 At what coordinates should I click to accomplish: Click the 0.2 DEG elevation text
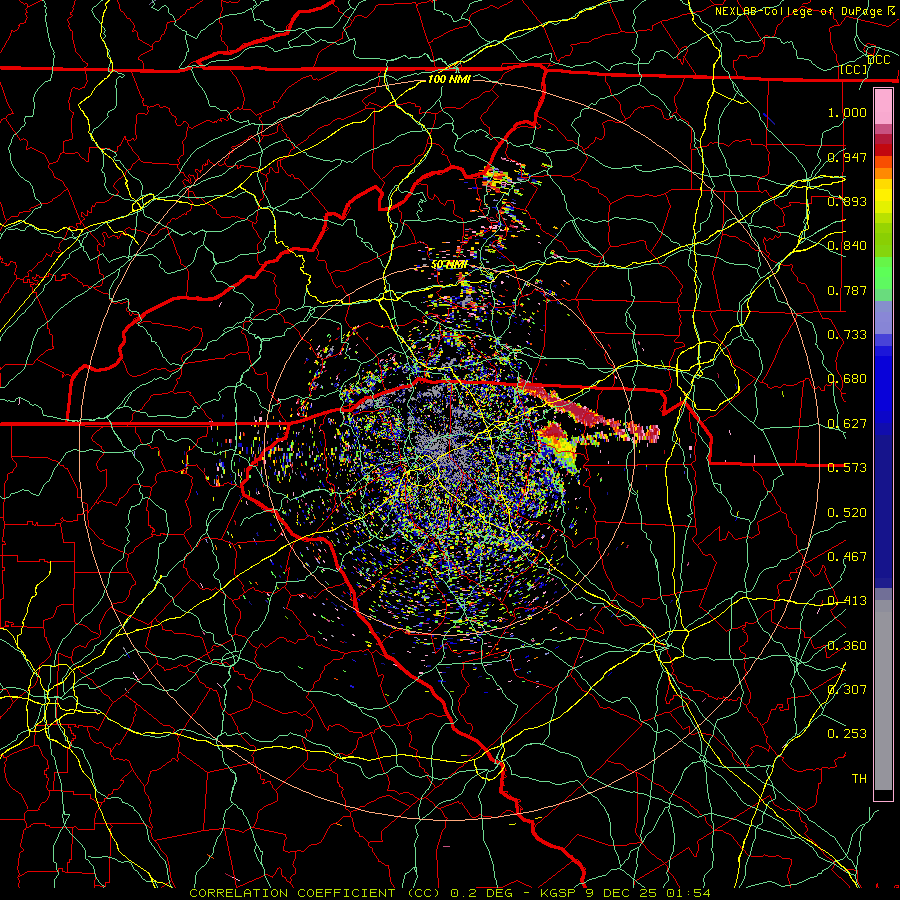coord(483,893)
